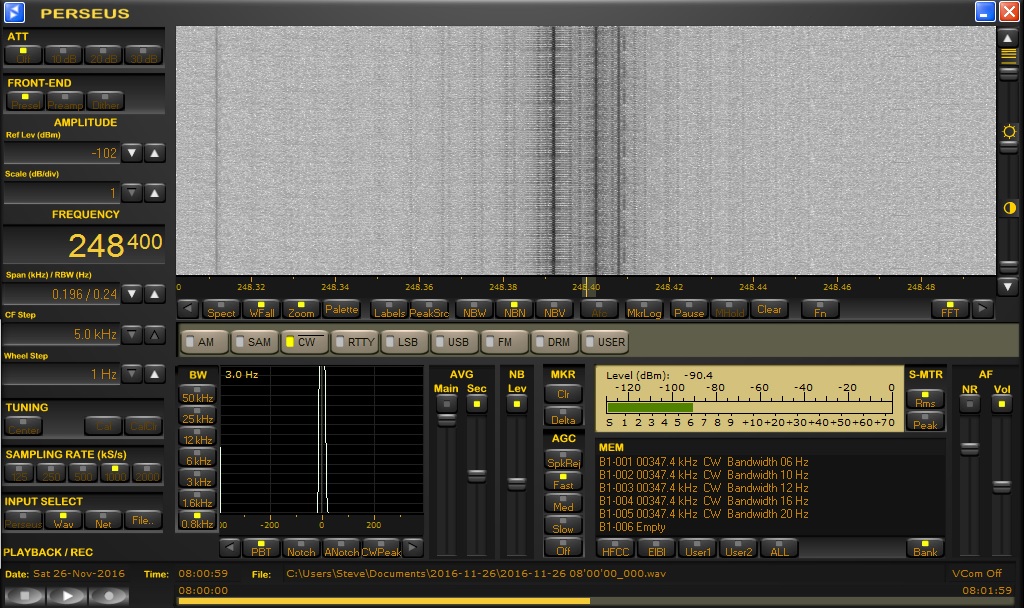This screenshot has height=608, width=1024.
Task: Seek within the yellow playback progress bar
Action: pyautogui.click(x=594, y=601)
